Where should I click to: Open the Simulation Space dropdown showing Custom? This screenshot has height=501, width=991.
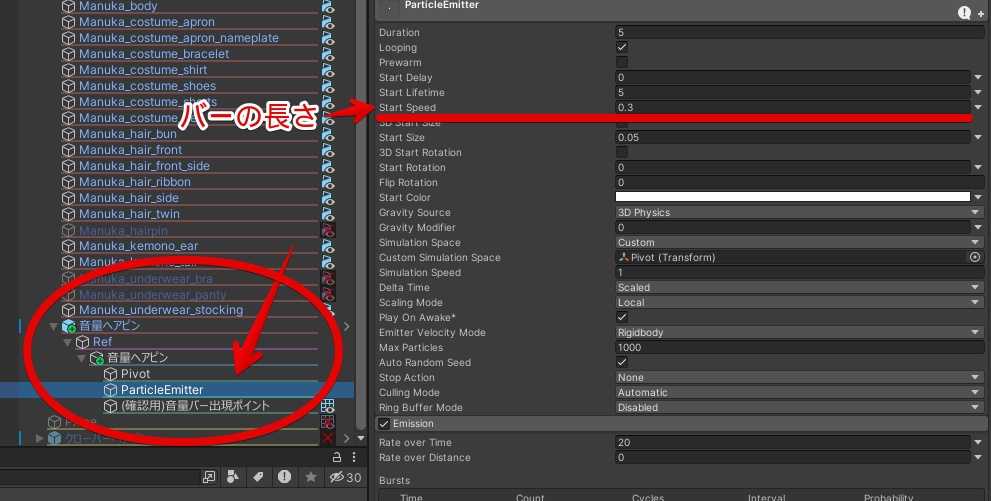799,243
